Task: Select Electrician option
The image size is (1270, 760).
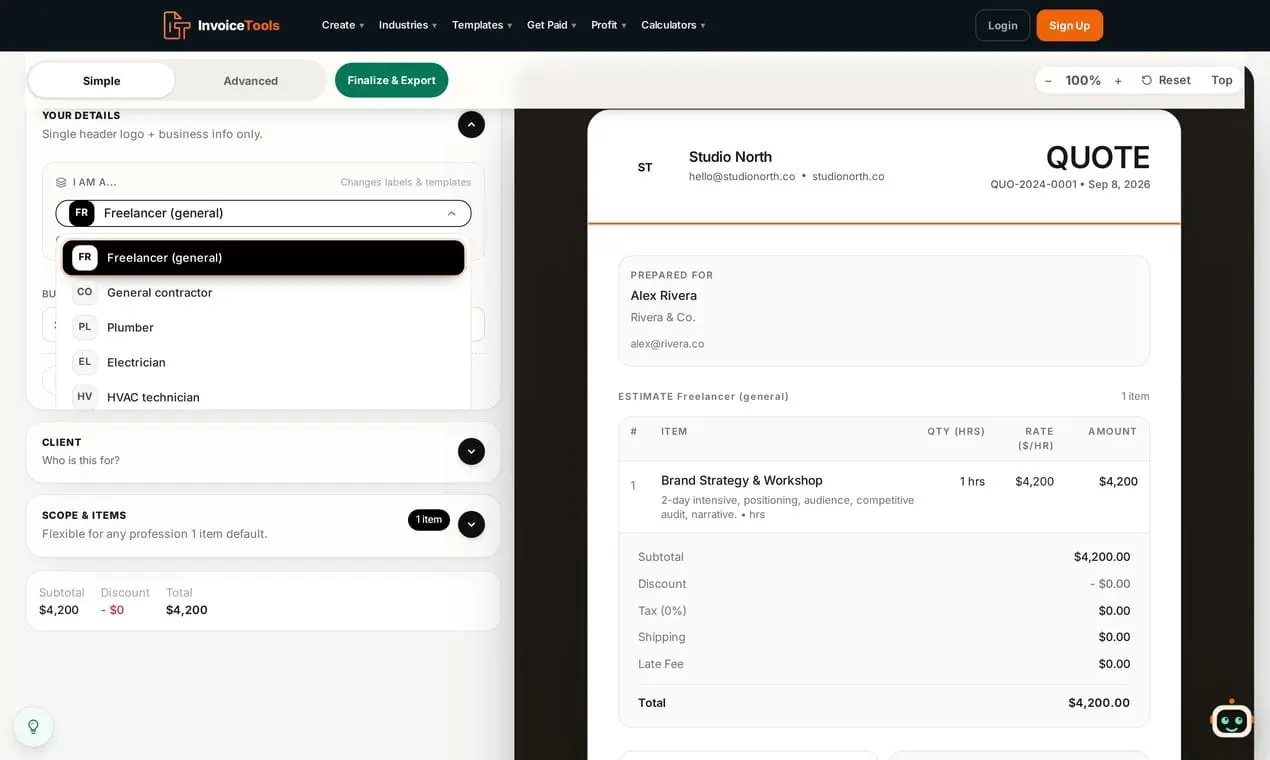Action: (x=263, y=362)
